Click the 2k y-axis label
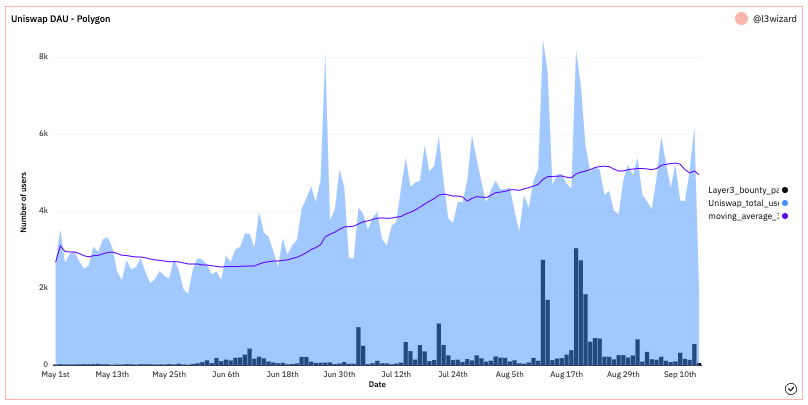The image size is (808, 405). 44,288
